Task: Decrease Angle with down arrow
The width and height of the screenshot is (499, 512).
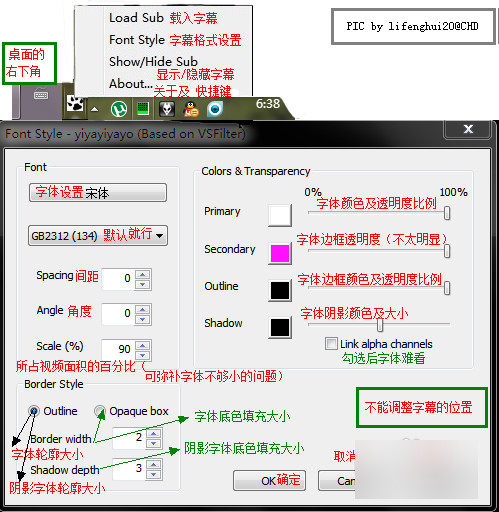Action: (x=143, y=319)
